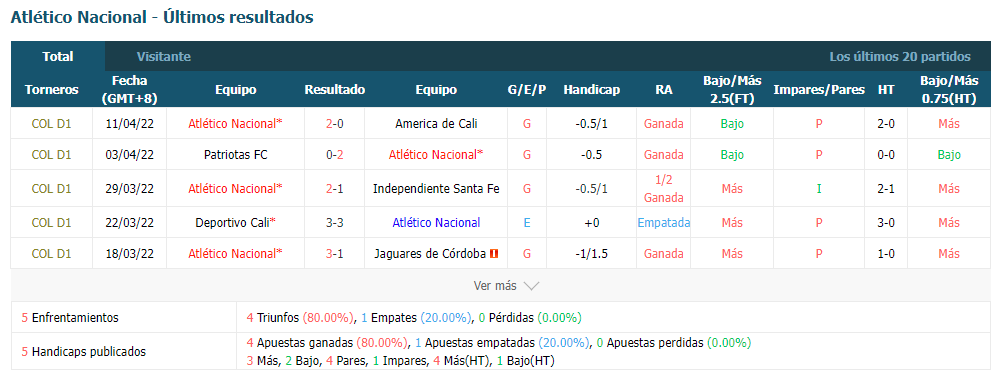
Task: Open the Los últimos 20 partidos selector
Action: [900, 57]
